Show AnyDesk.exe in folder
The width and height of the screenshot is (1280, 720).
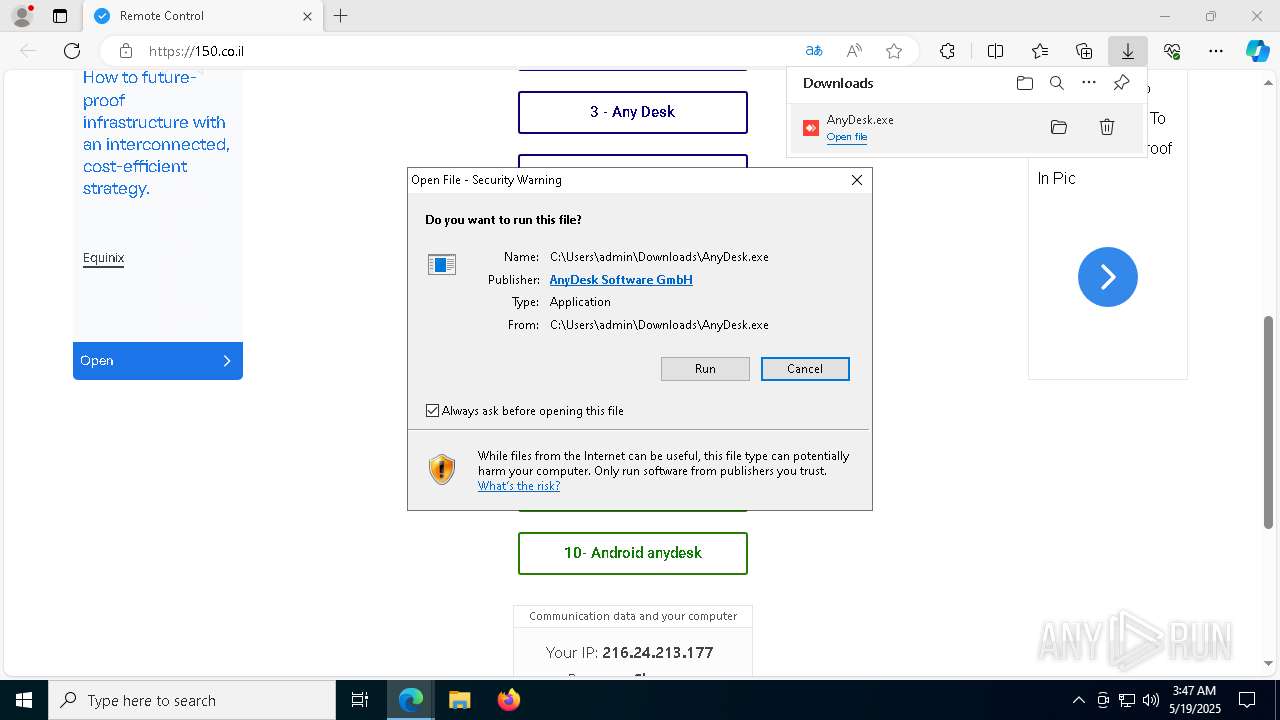(x=1059, y=127)
